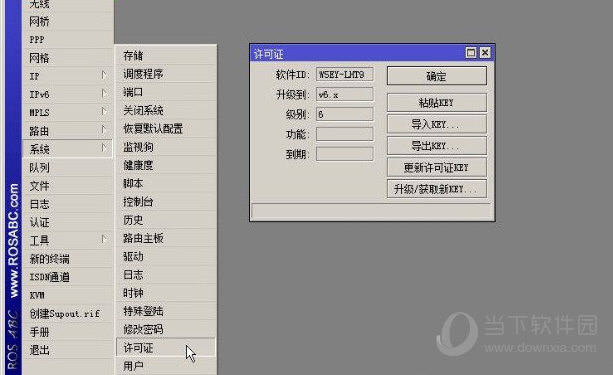
Task: Select 历史 submenu item
Action: click(166, 220)
